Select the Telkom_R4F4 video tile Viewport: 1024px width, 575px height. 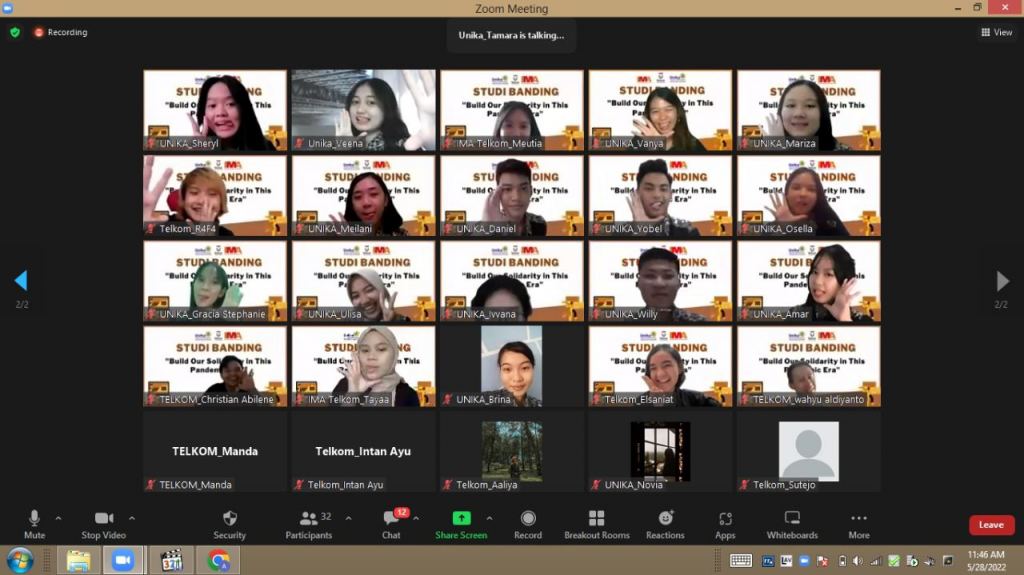pyautogui.click(x=215, y=196)
